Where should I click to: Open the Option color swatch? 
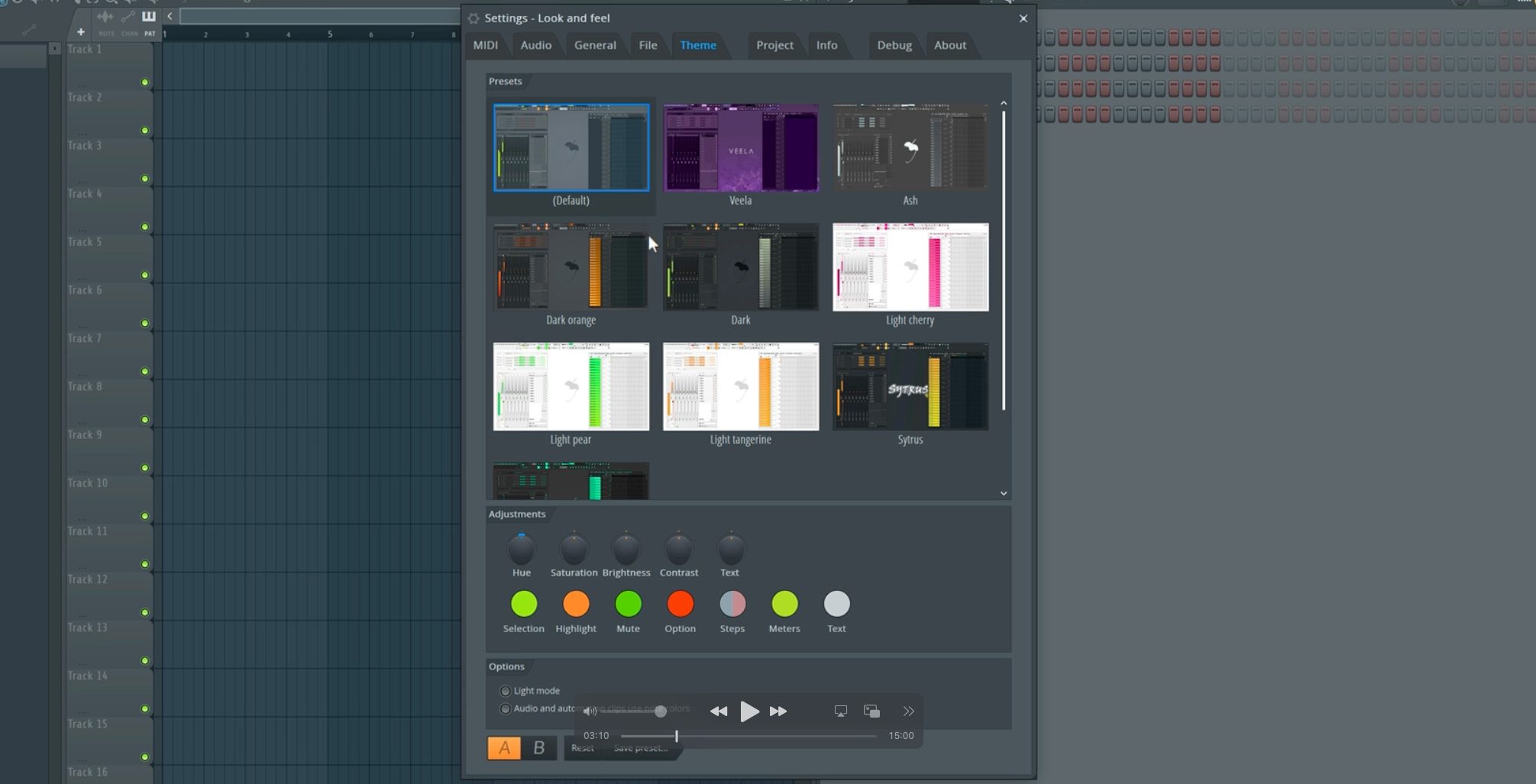tap(680, 604)
